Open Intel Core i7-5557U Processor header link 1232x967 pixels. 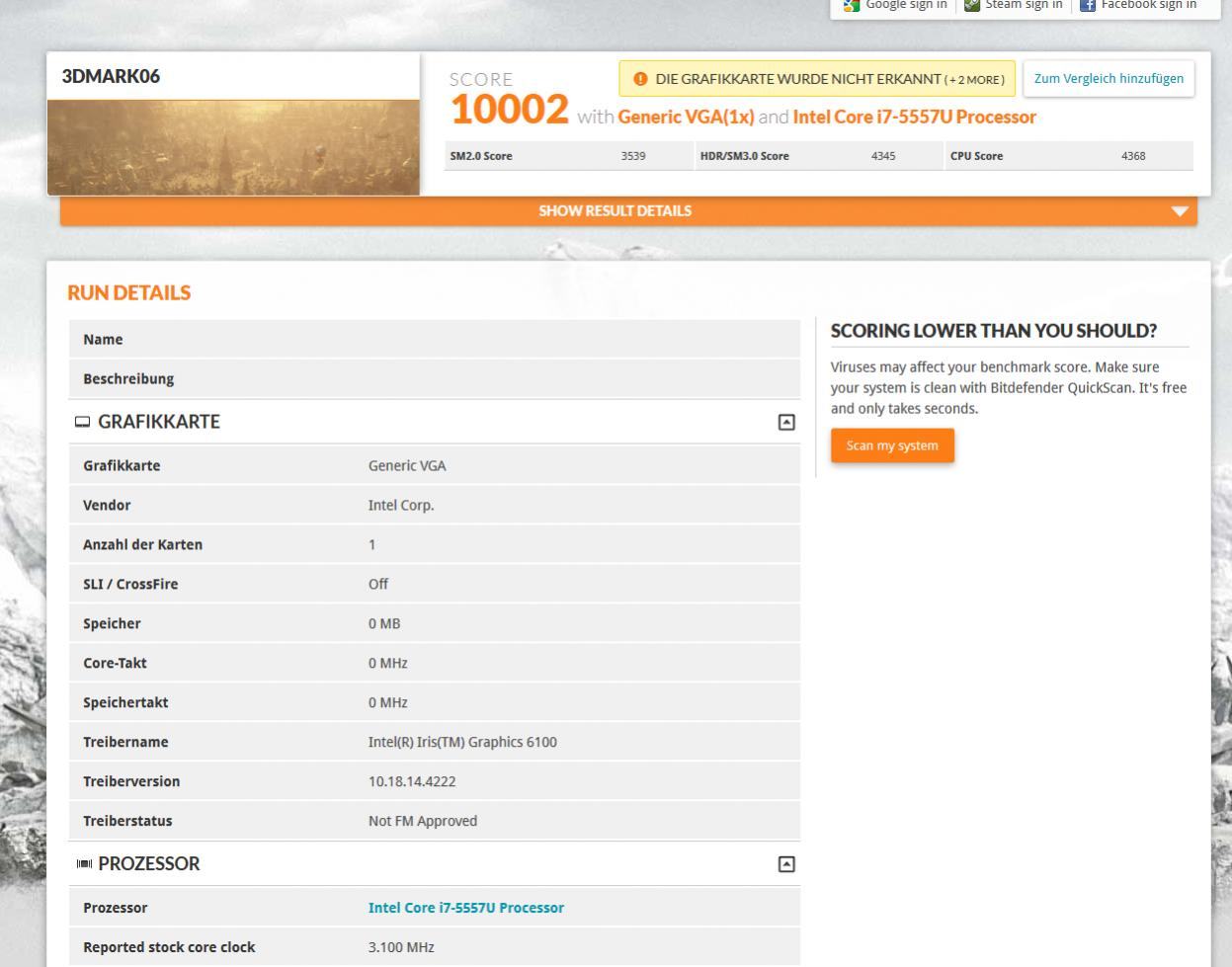click(914, 117)
